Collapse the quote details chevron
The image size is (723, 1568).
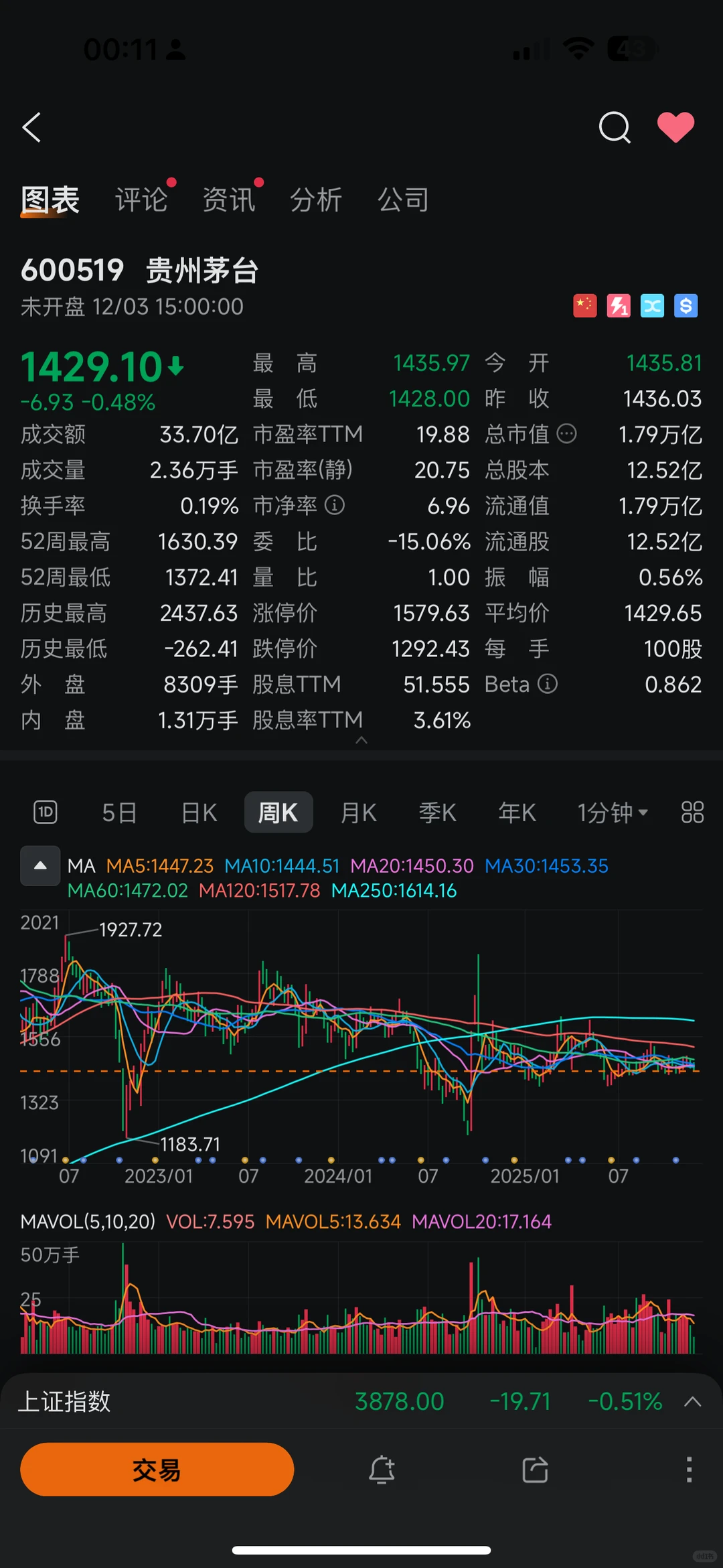click(361, 740)
